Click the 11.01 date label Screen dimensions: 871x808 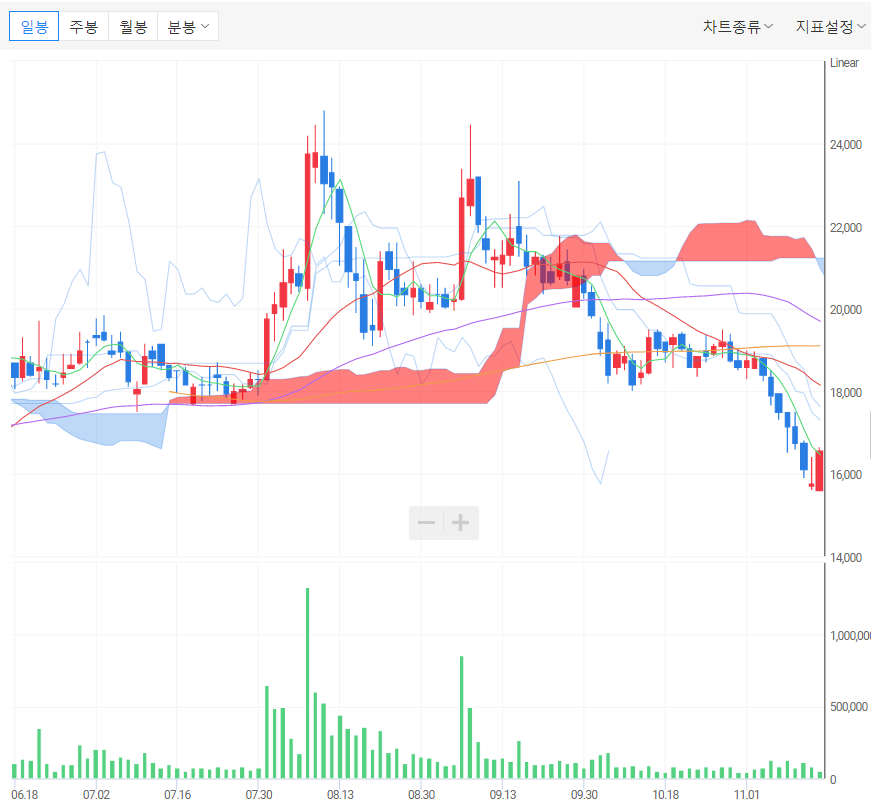click(747, 795)
